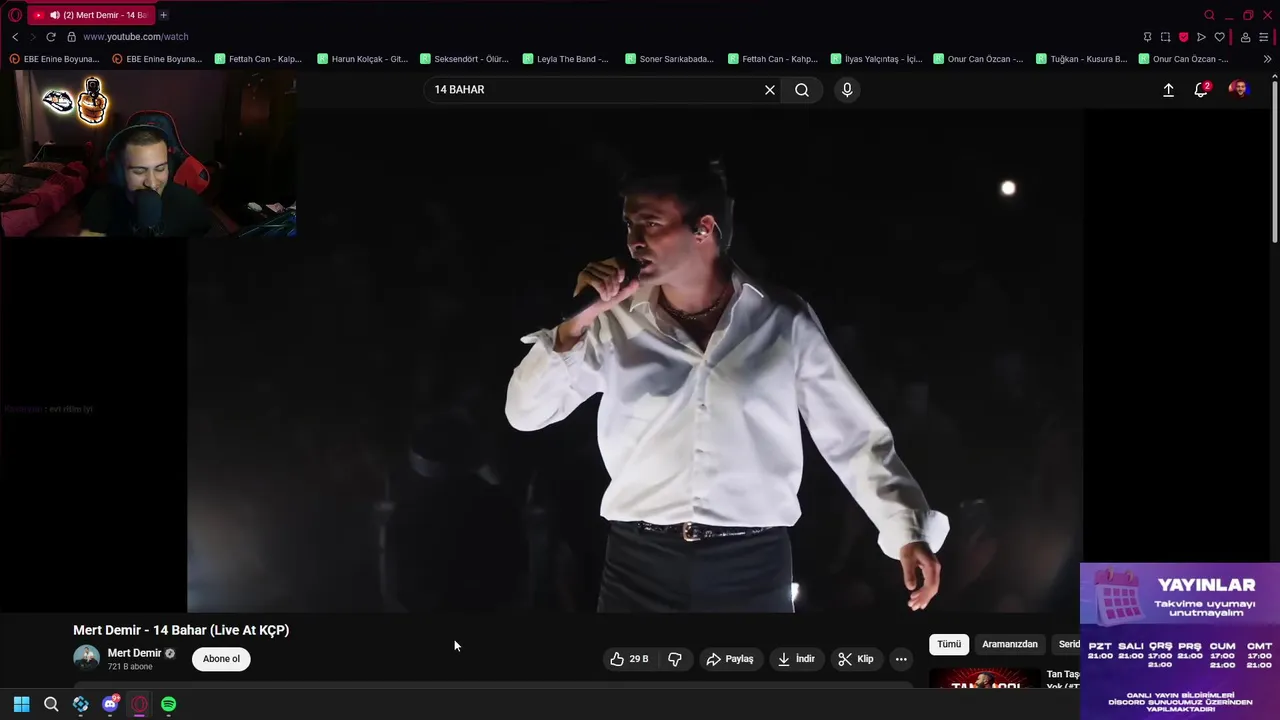Click the upload video icon

pos(1168,90)
